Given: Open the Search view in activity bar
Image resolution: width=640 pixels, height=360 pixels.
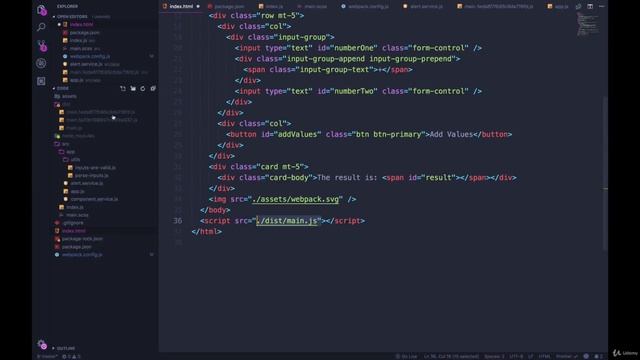Looking at the screenshot, I should [x=41, y=27].
